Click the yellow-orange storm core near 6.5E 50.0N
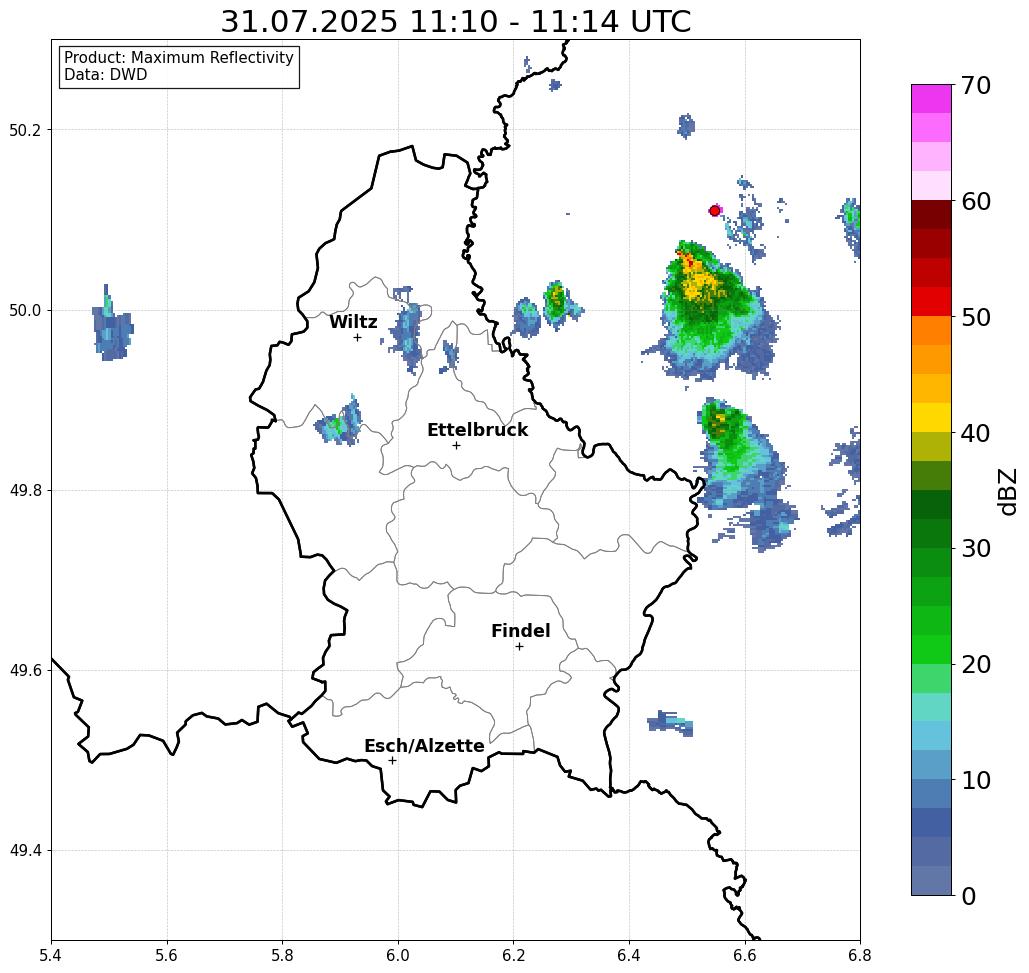 [x=700, y=281]
